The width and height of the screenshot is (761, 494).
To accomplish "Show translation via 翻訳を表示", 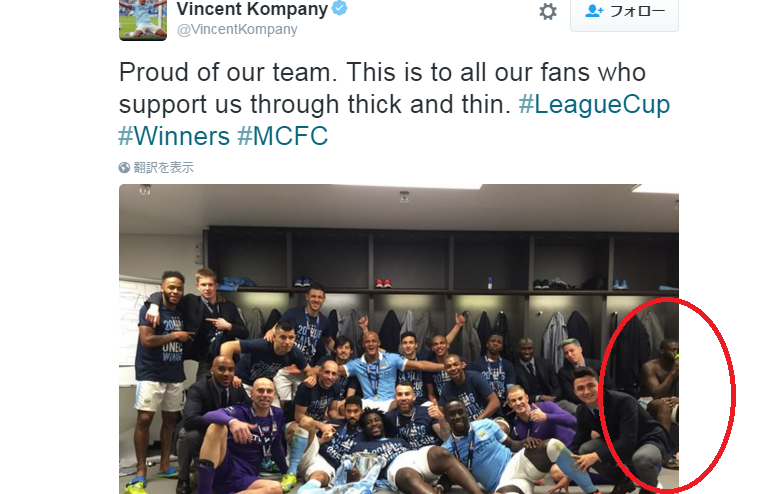I will (164, 167).
